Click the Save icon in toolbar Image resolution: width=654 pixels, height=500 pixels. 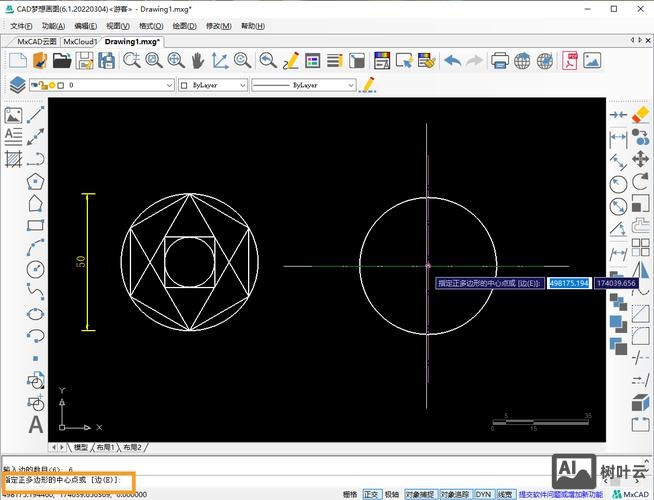(84, 61)
